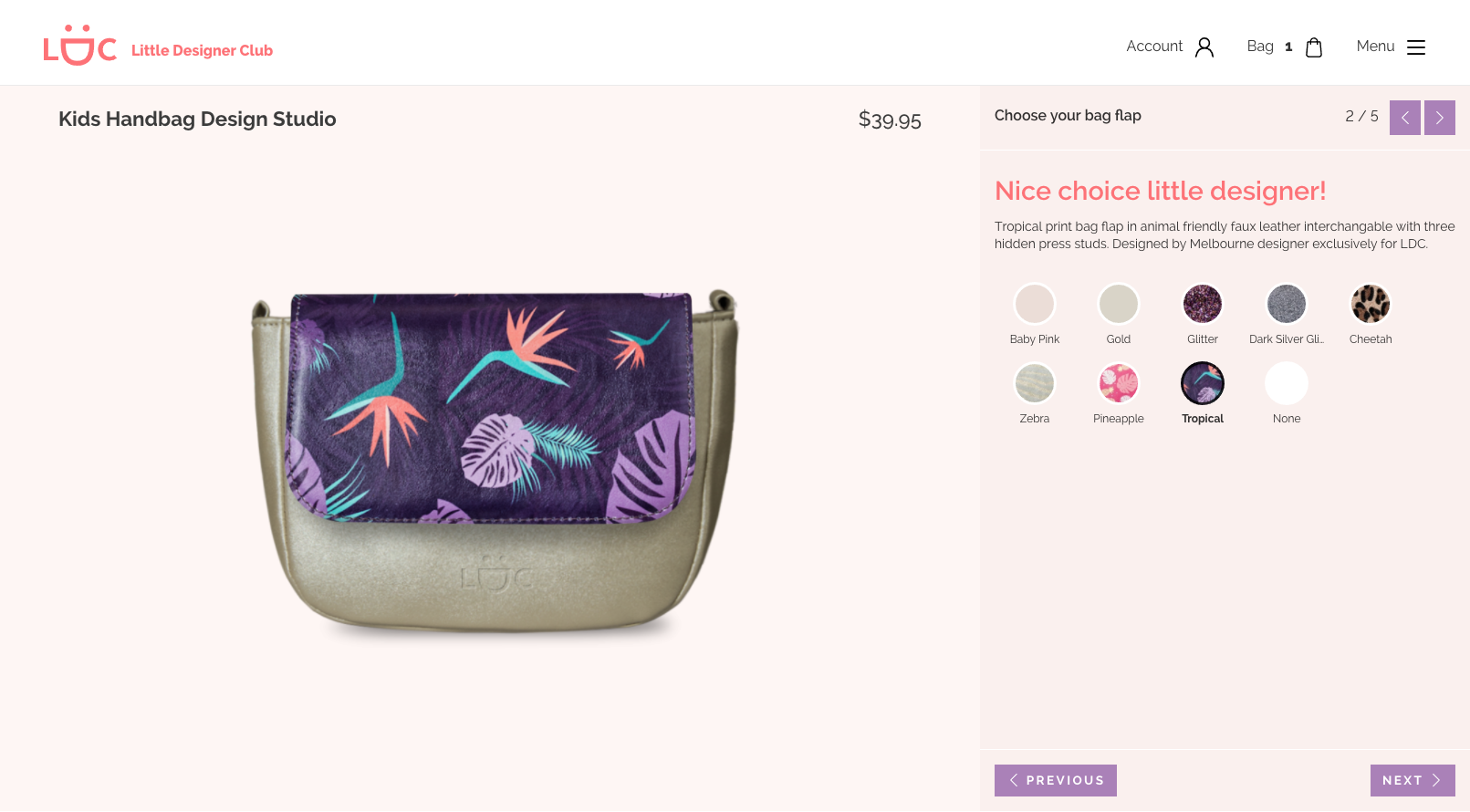Viewport: 1470px width, 812px height.
Task: Go back using the left chevron arrow
Action: [1404, 118]
